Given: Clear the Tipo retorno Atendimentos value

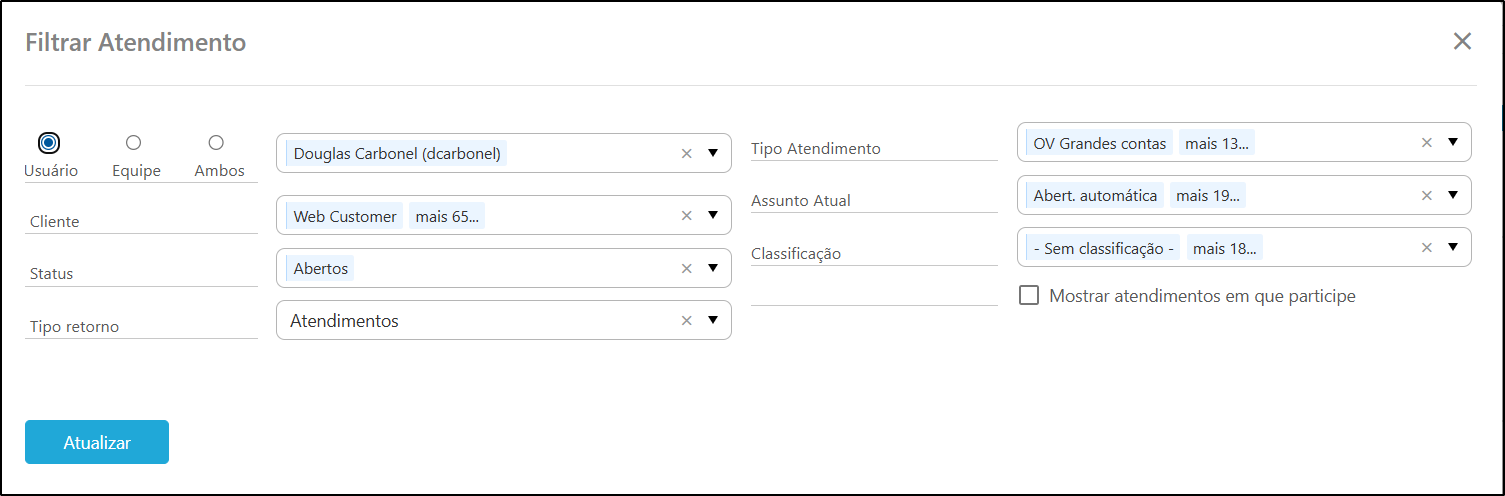Looking at the screenshot, I should pos(686,320).
